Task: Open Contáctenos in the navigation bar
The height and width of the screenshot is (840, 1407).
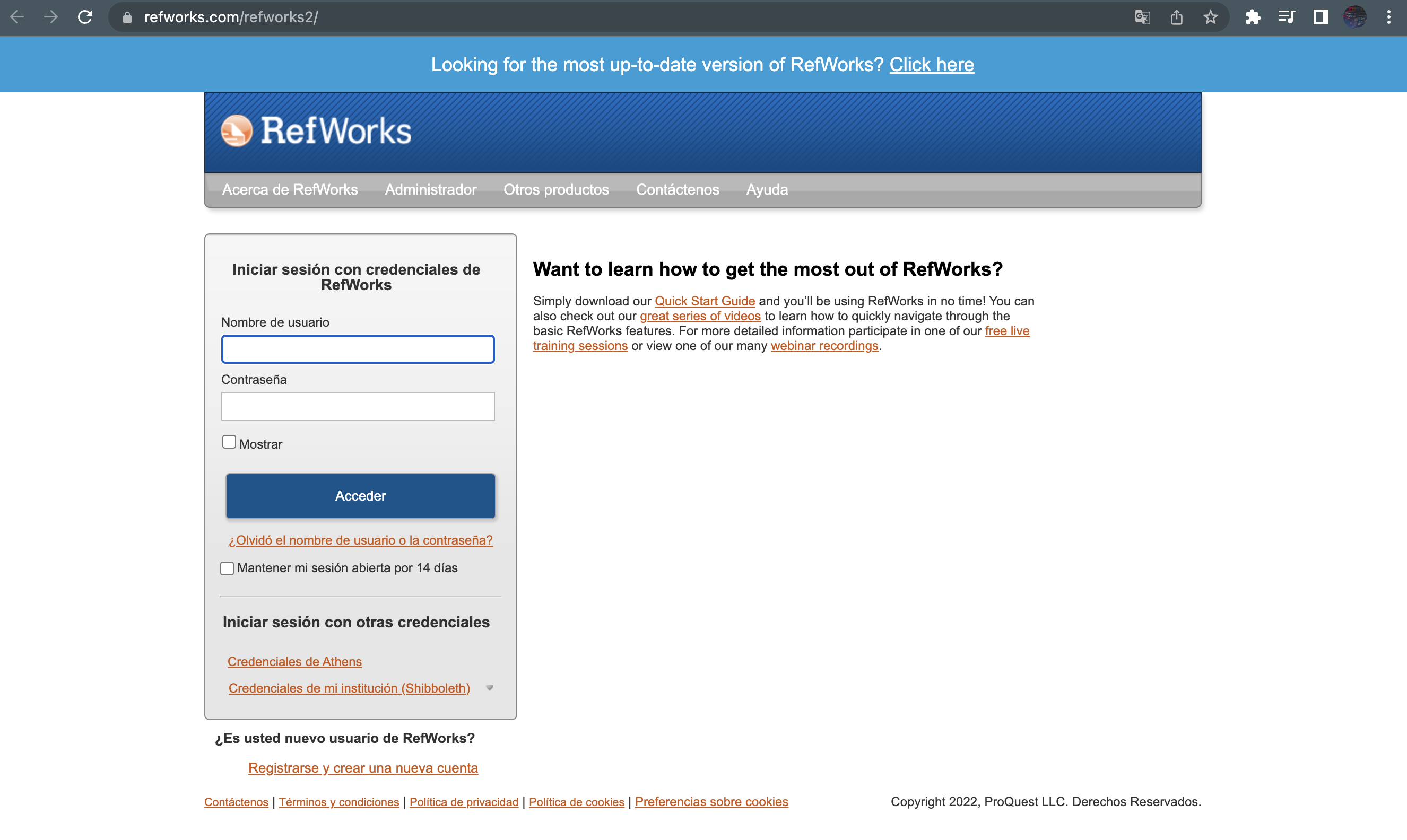Action: (678, 189)
